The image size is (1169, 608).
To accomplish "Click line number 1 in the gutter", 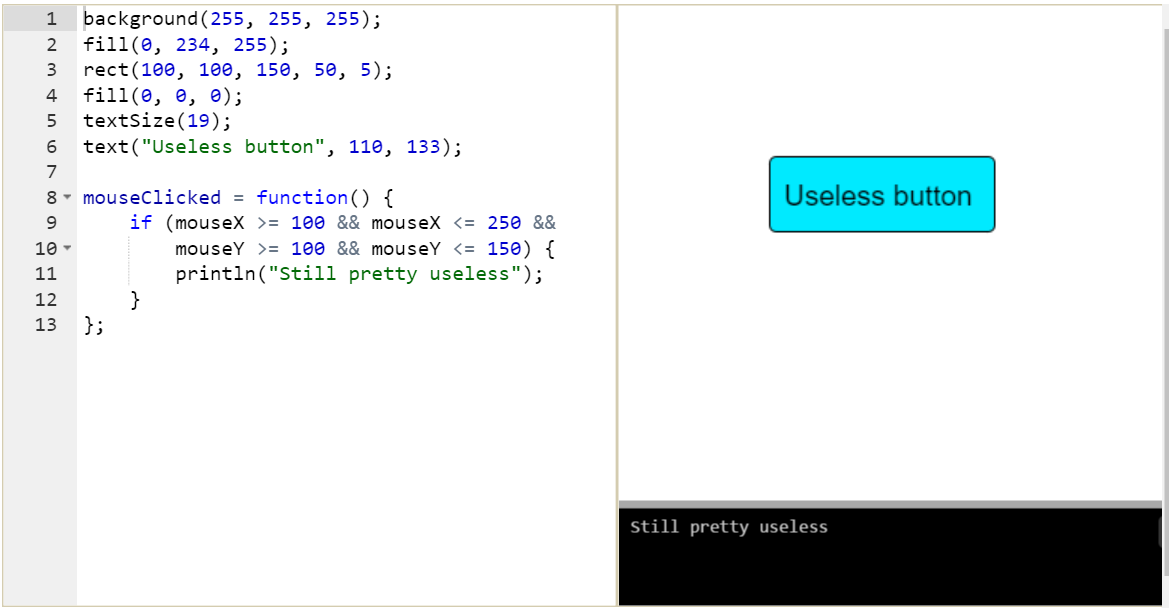I will 51,19.
